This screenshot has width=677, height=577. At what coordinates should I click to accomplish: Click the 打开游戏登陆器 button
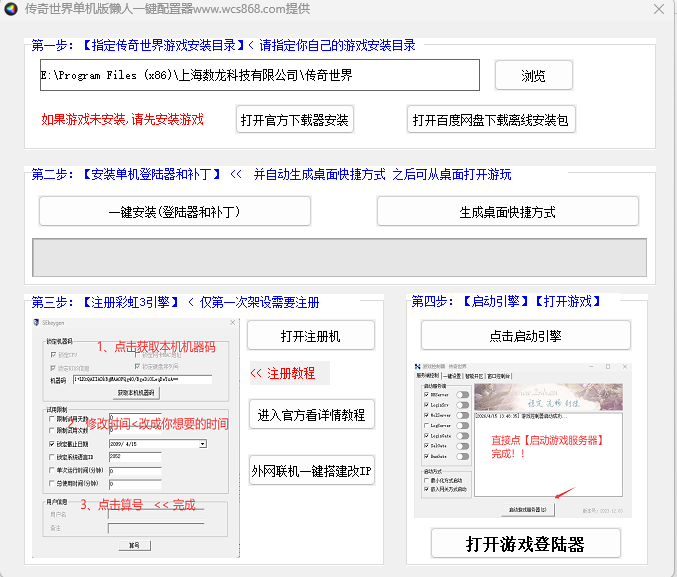[526, 544]
